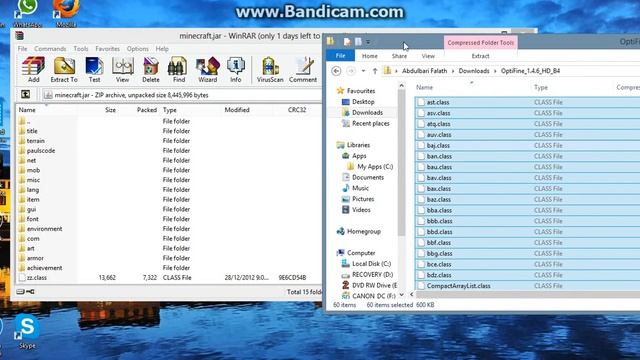Sort WinRAR list by Modified column
Image resolution: width=640 pixels, height=360 pixels.
coord(237,110)
